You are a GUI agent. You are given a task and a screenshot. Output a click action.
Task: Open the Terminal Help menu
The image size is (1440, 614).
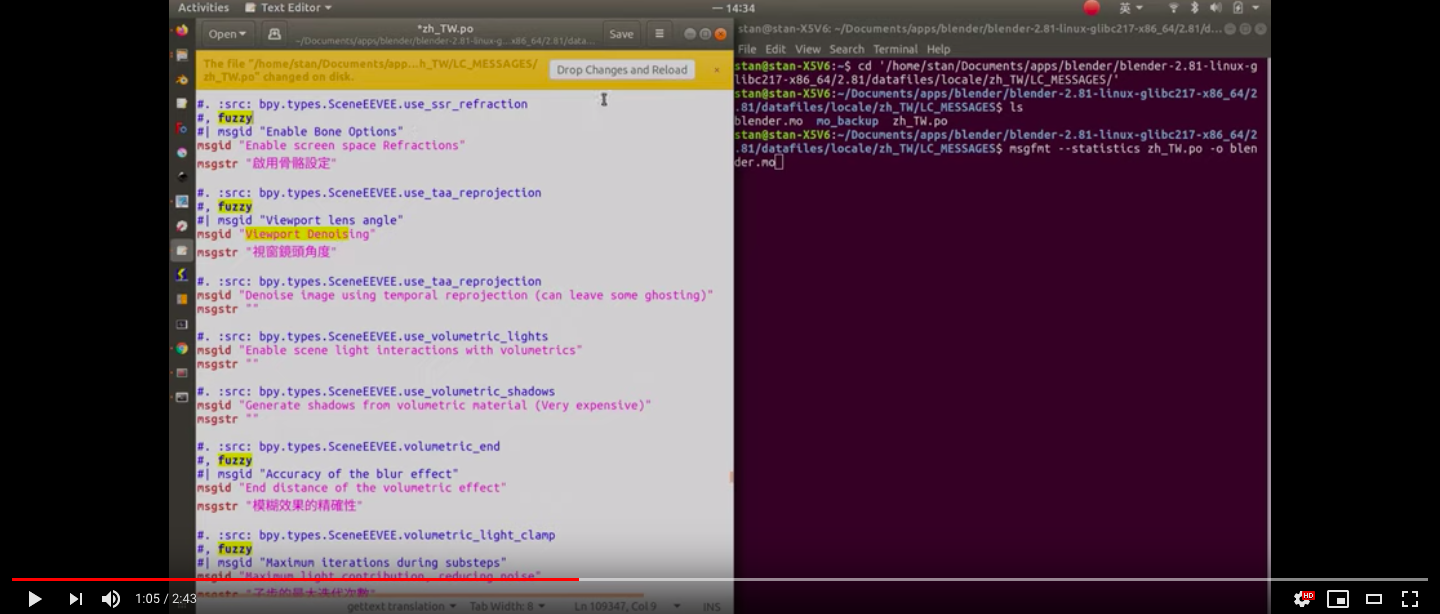pyautogui.click(x=938, y=49)
